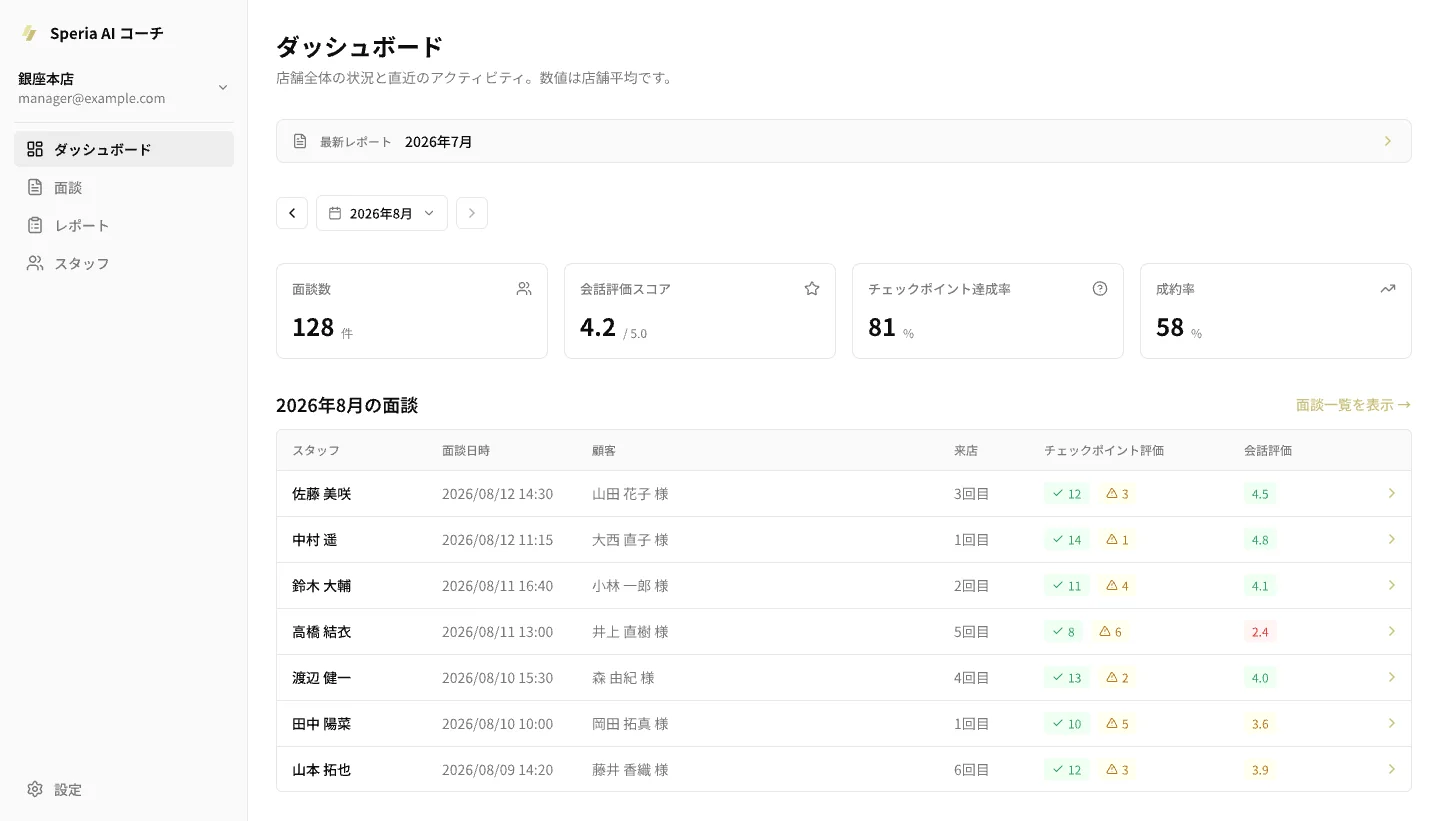Open 設定 from sidebar bottom
The width and height of the screenshot is (1440, 821).
tap(124, 789)
